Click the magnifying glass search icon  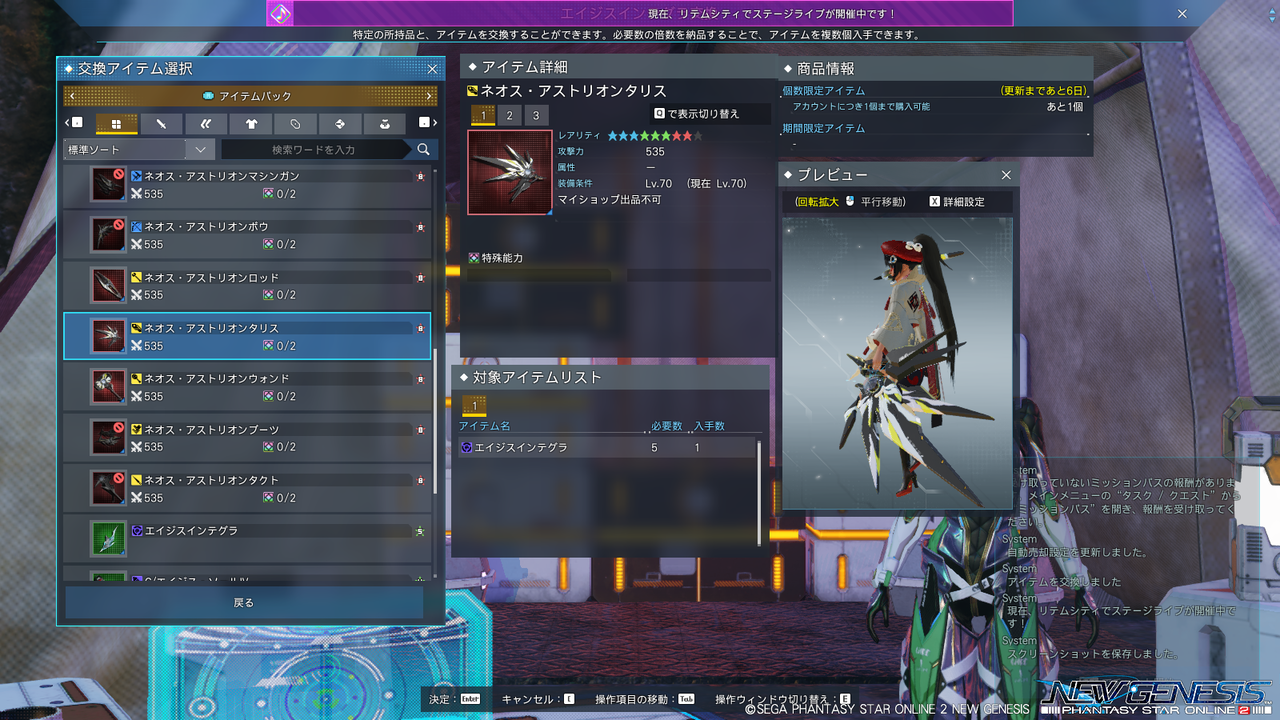click(424, 149)
